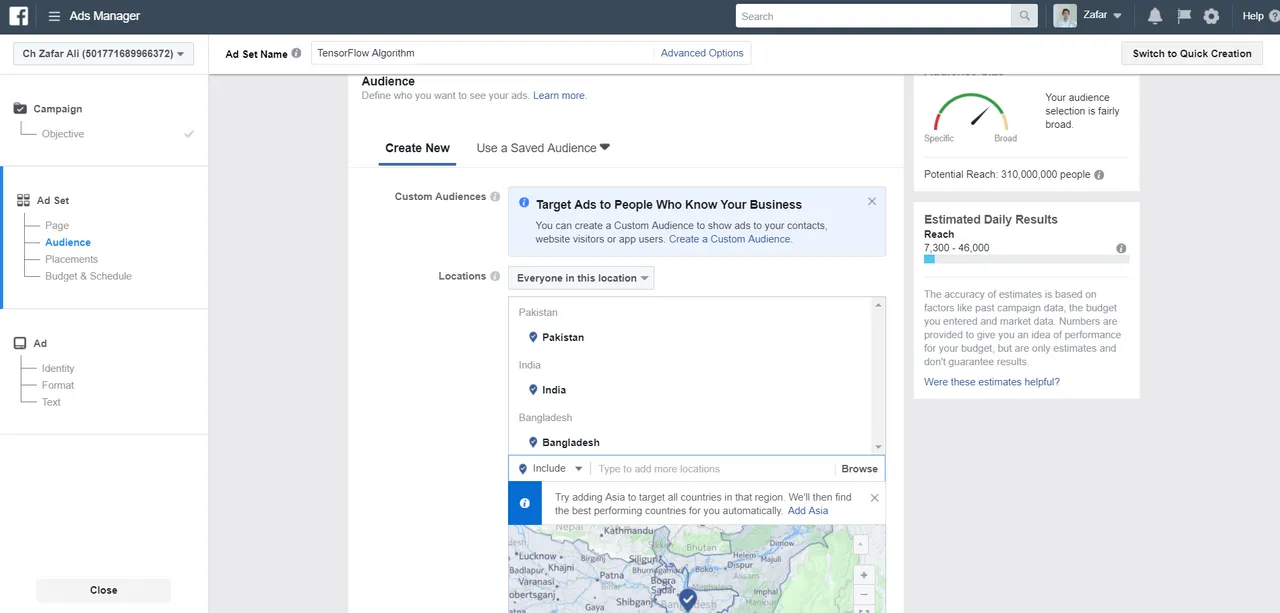Open the Learn more link under Audience
This screenshot has height=613, width=1280.
(559, 96)
